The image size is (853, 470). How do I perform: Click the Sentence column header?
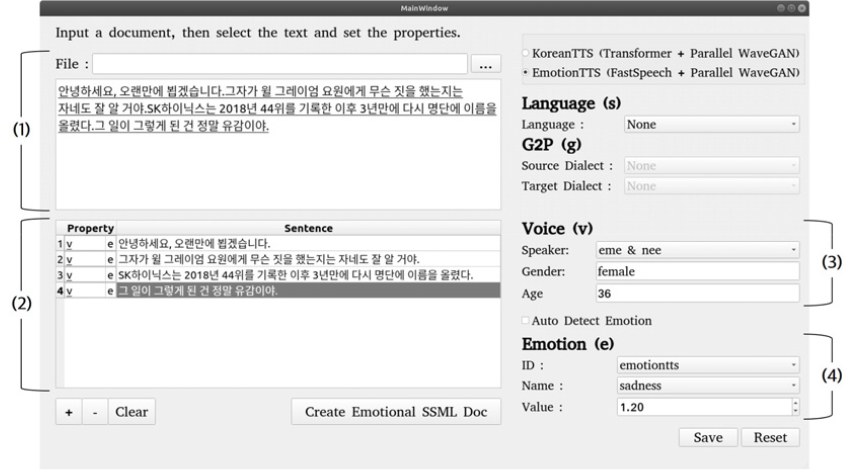pos(308,228)
